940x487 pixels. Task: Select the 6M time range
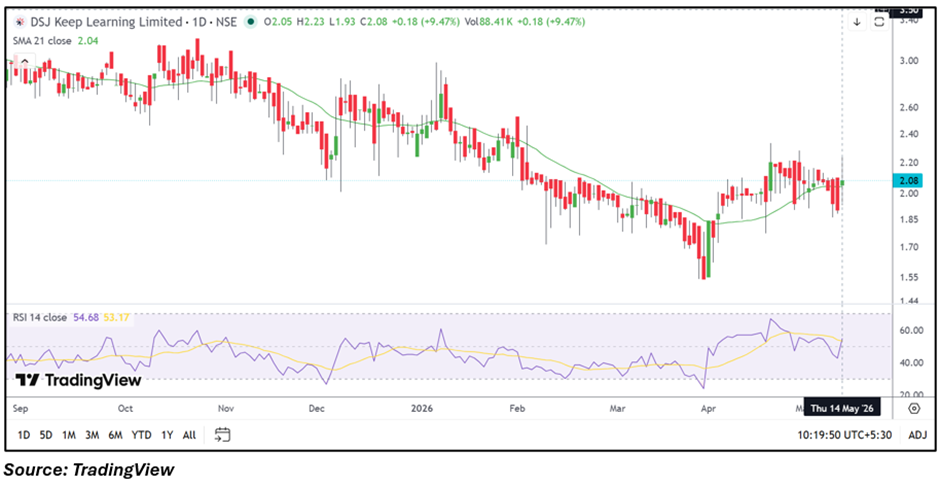coord(115,435)
